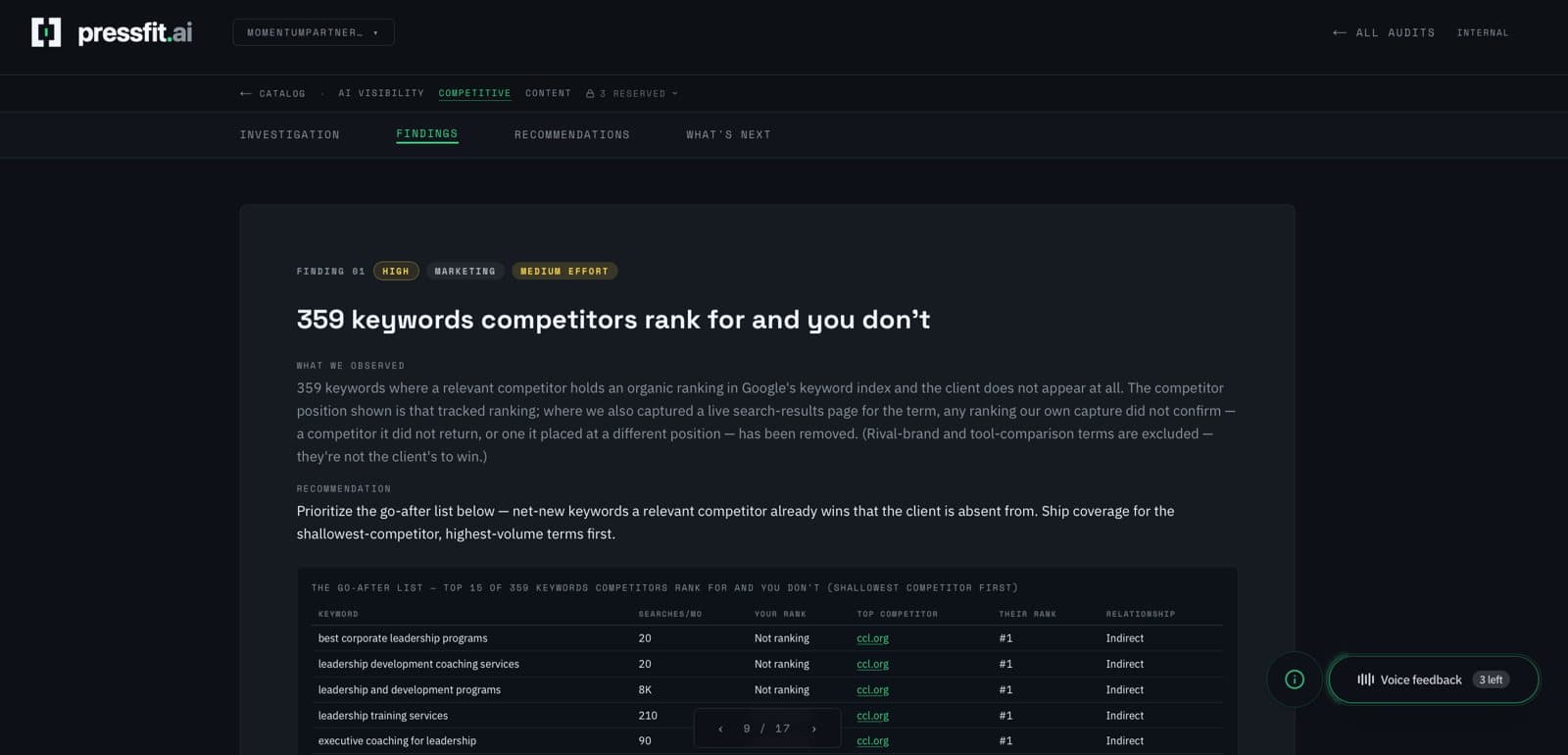Start Voice feedback
This screenshot has height=755, width=1568.
point(1433,679)
